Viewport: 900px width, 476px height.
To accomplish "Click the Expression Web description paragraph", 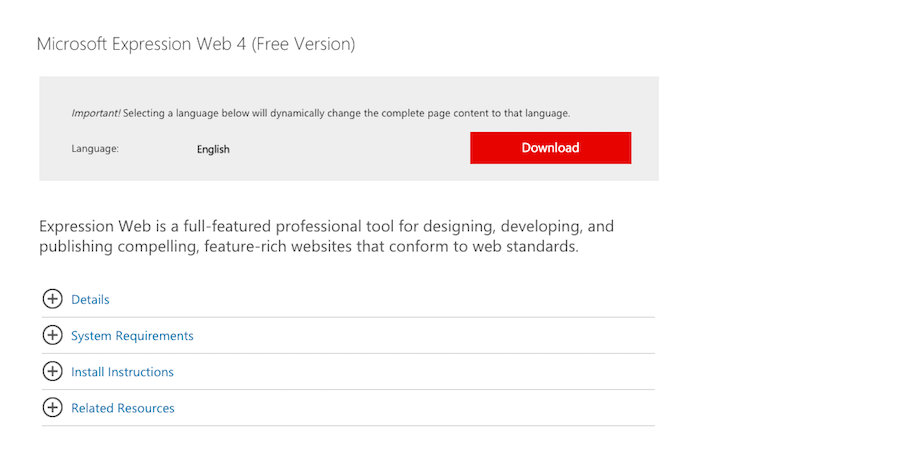I will click(x=327, y=236).
